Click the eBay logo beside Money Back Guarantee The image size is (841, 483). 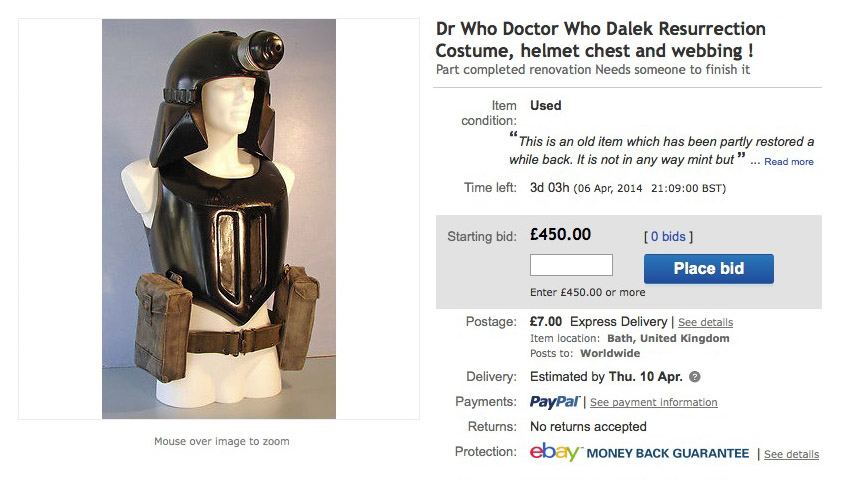[555, 452]
